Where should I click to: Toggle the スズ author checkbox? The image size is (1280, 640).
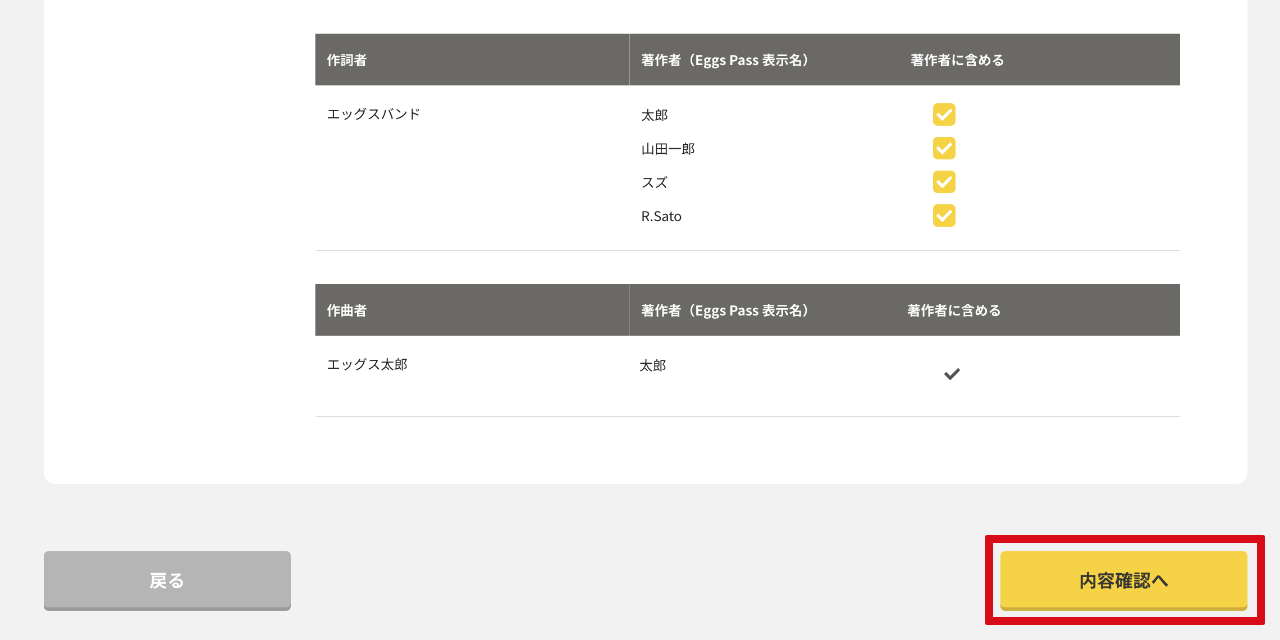pyautogui.click(x=944, y=182)
